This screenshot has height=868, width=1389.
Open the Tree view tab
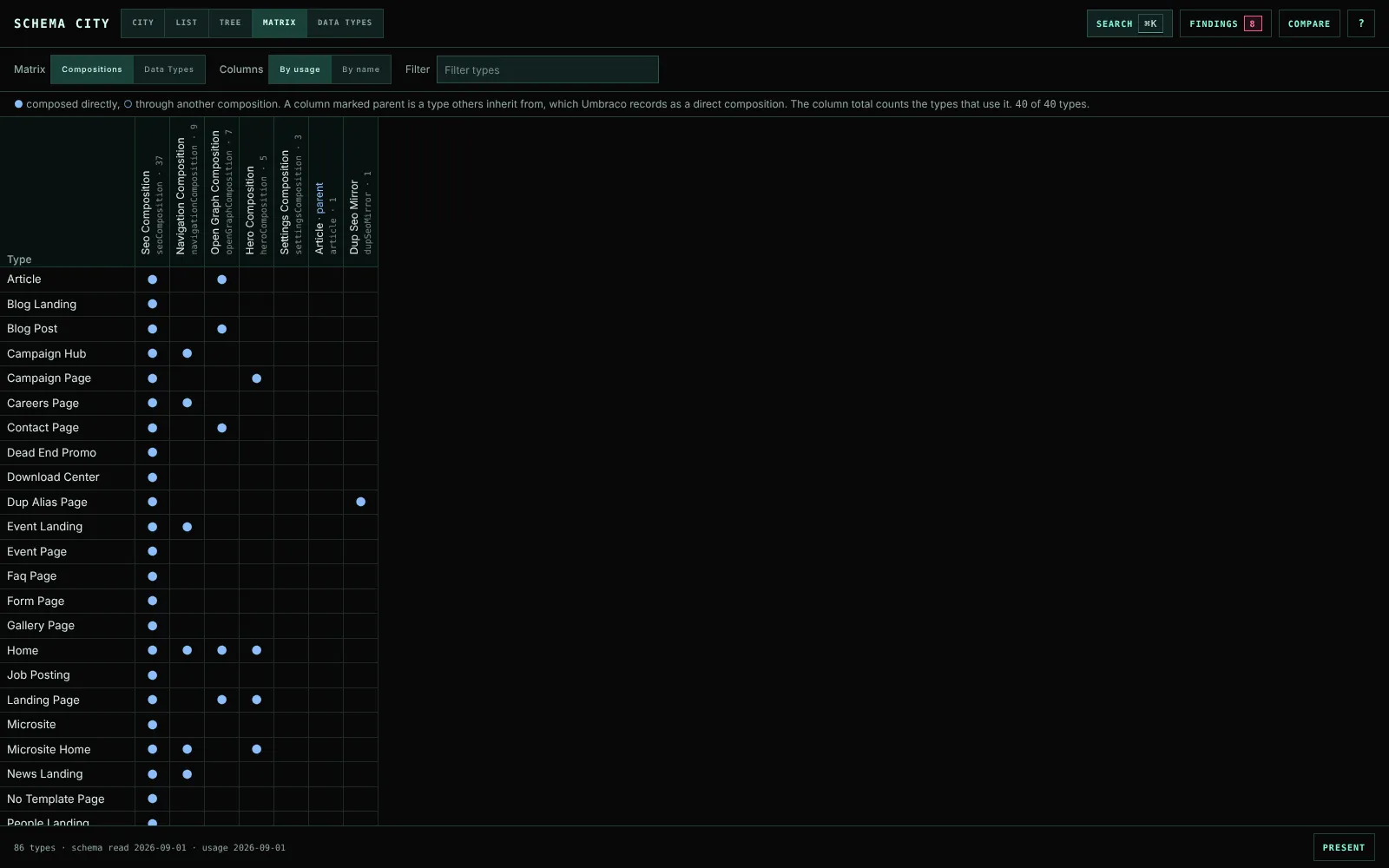click(230, 23)
